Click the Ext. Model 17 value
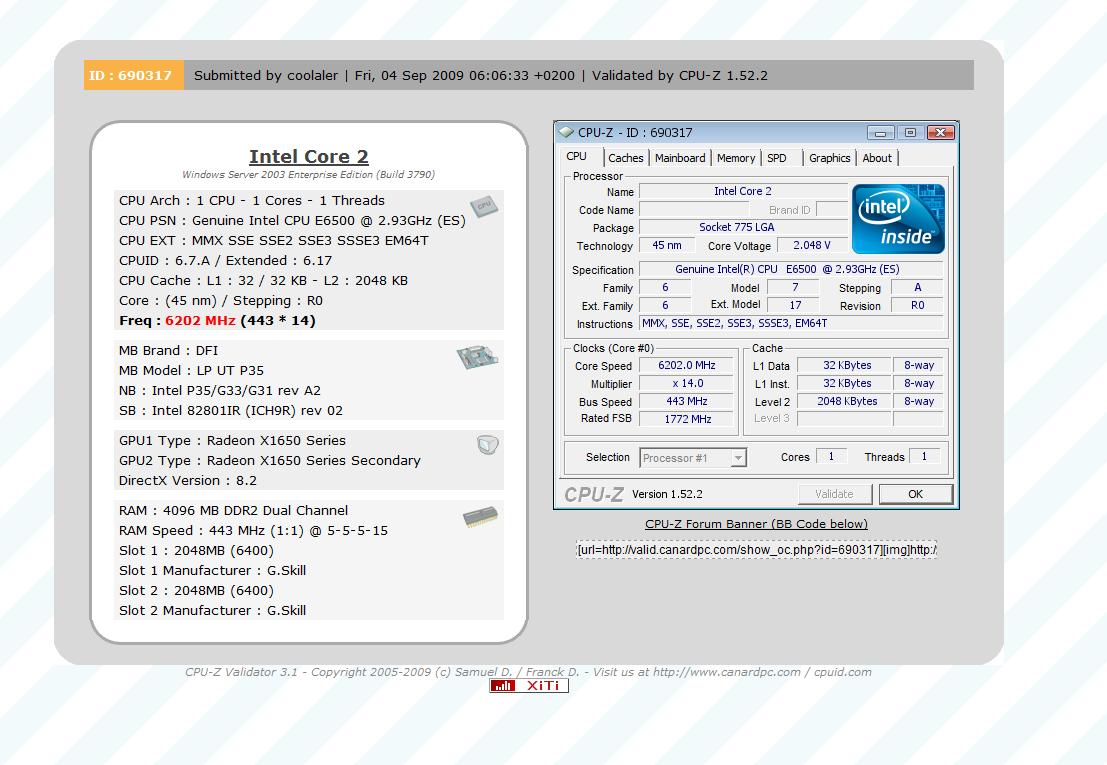Image resolution: width=1107 pixels, height=765 pixels. pos(794,306)
